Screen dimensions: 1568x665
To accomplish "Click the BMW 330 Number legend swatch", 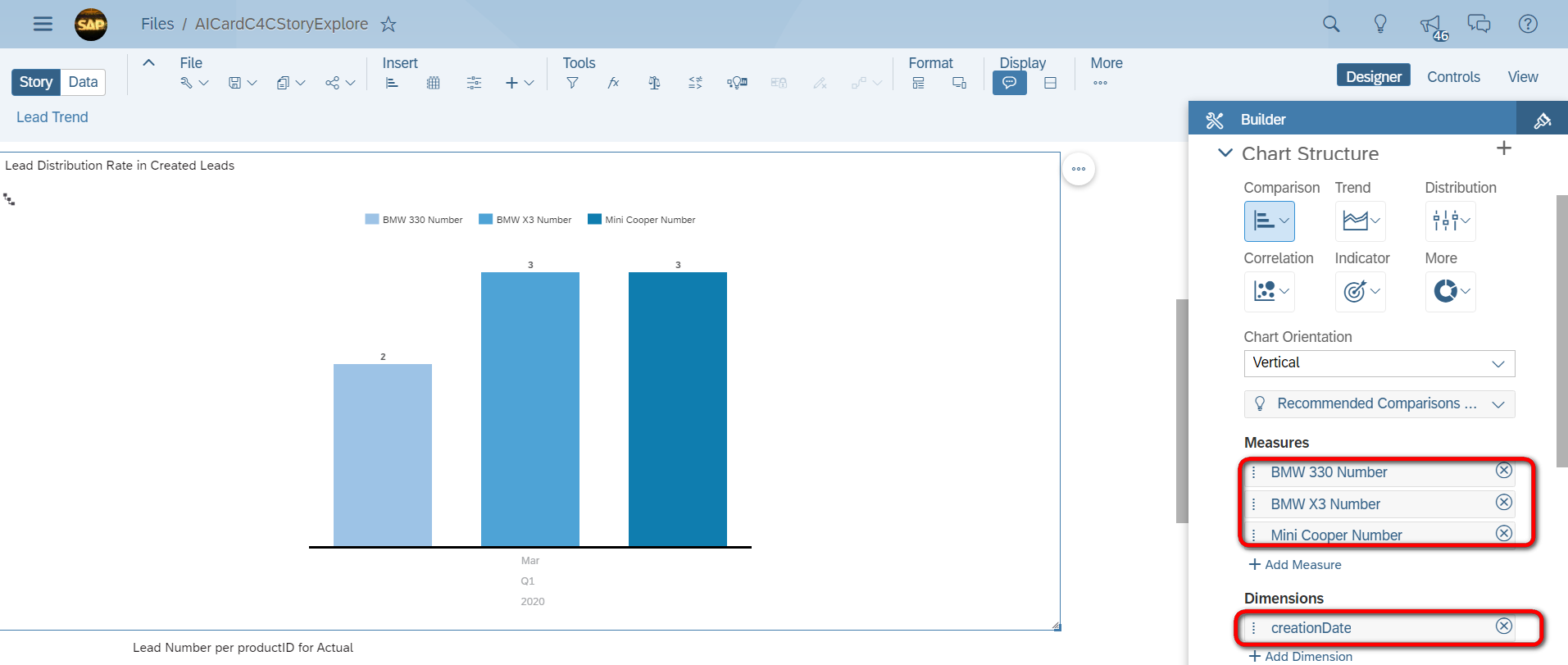I will pyautogui.click(x=372, y=220).
